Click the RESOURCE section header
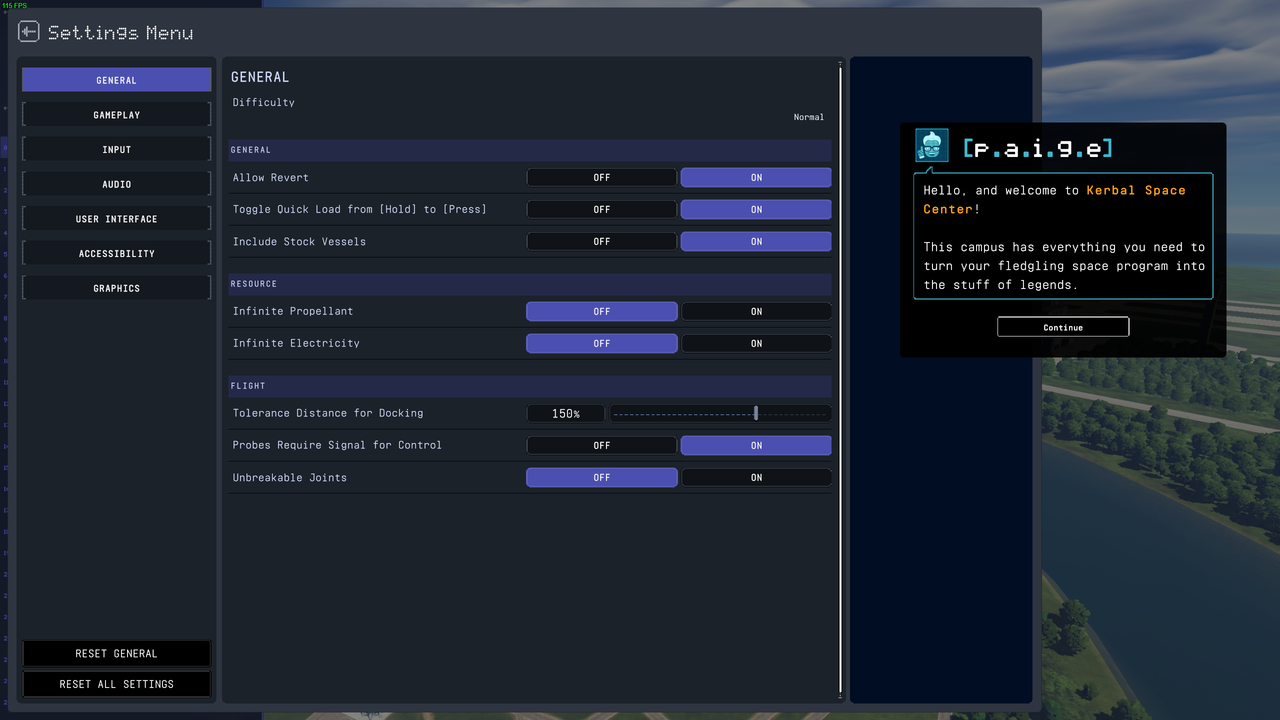Image resolution: width=1280 pixels, height=720 pixels. tap(530, 284)
